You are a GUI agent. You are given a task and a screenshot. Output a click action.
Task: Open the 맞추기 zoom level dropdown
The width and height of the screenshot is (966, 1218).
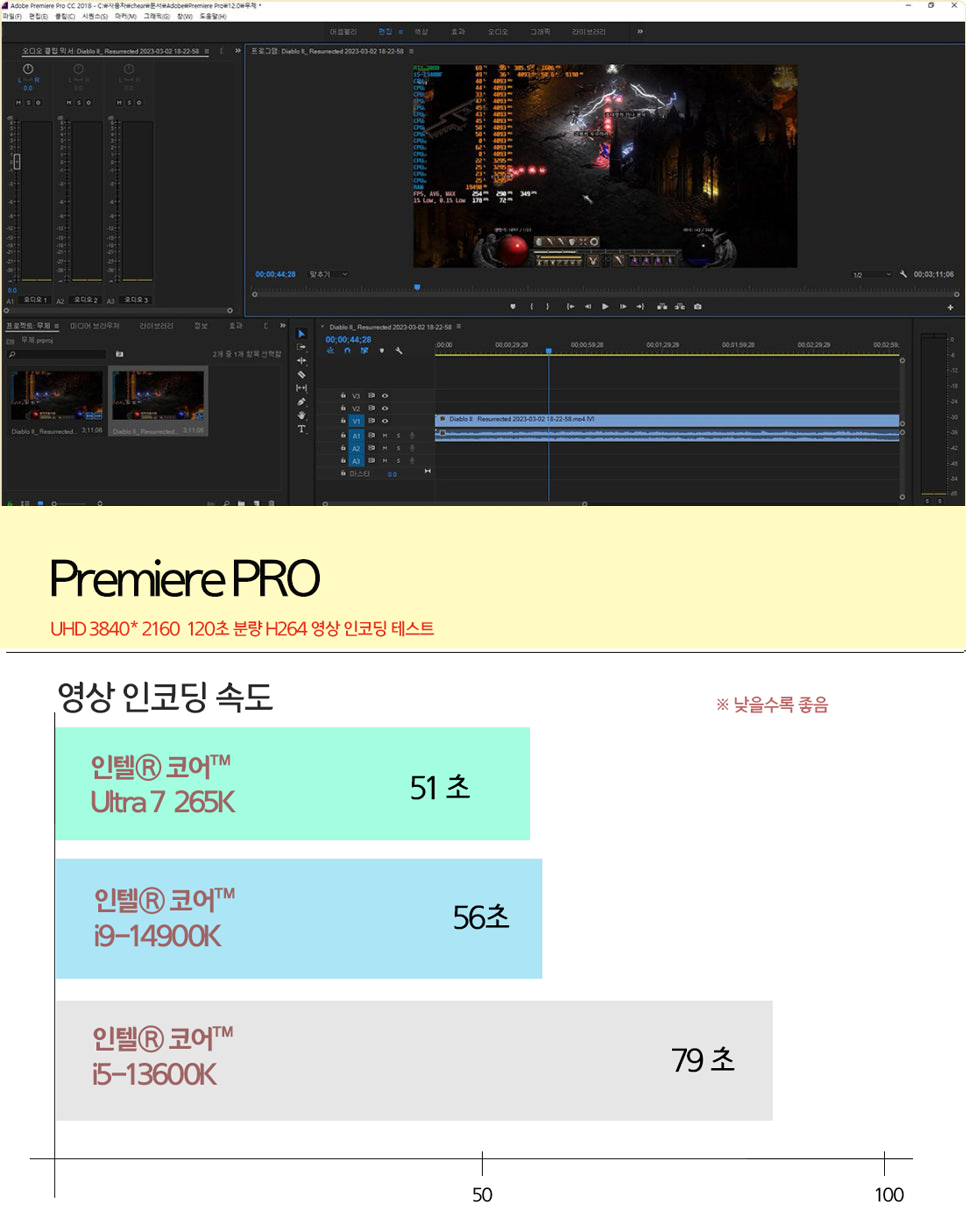click(x=329, y=273)
